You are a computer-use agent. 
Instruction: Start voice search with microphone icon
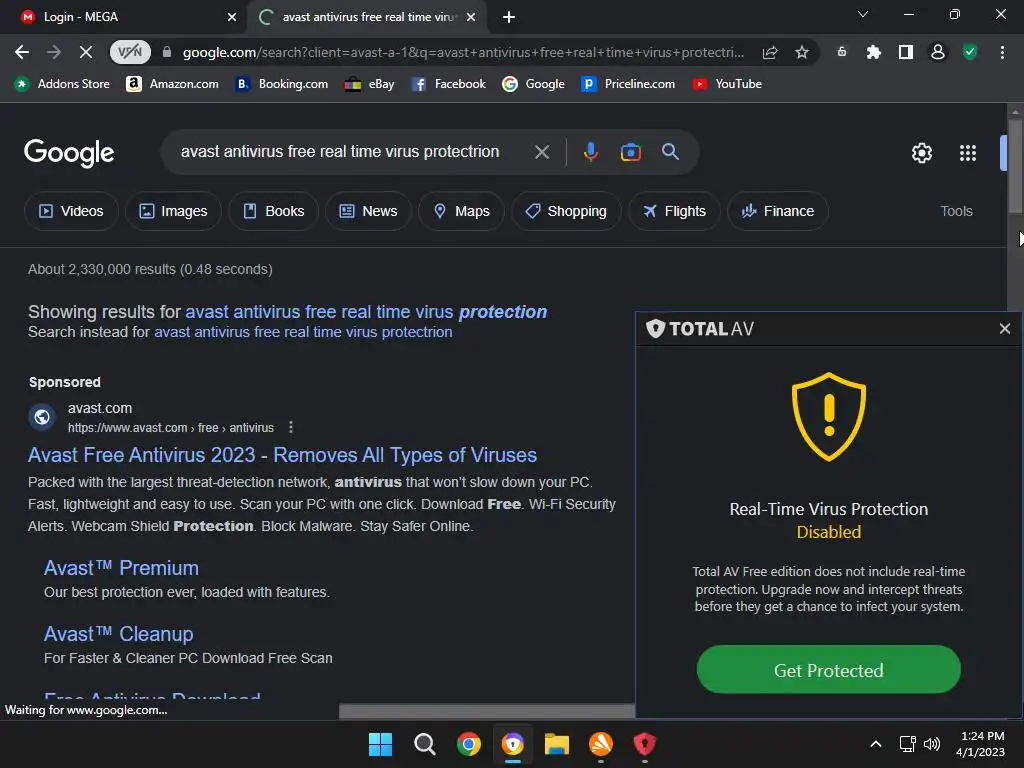pyautogui.click(x=590, y=152)
